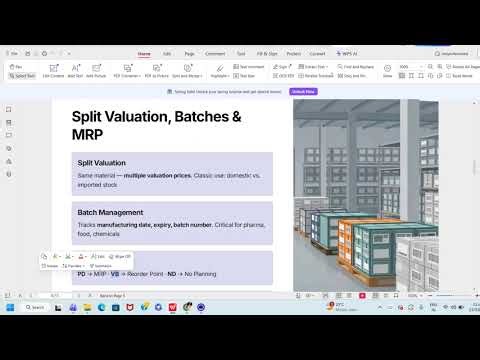Choose the Add Picture tool
Image resolution: width=480 pixels, height=360 pixels.
pyautogui.click(x=96, y=71)
